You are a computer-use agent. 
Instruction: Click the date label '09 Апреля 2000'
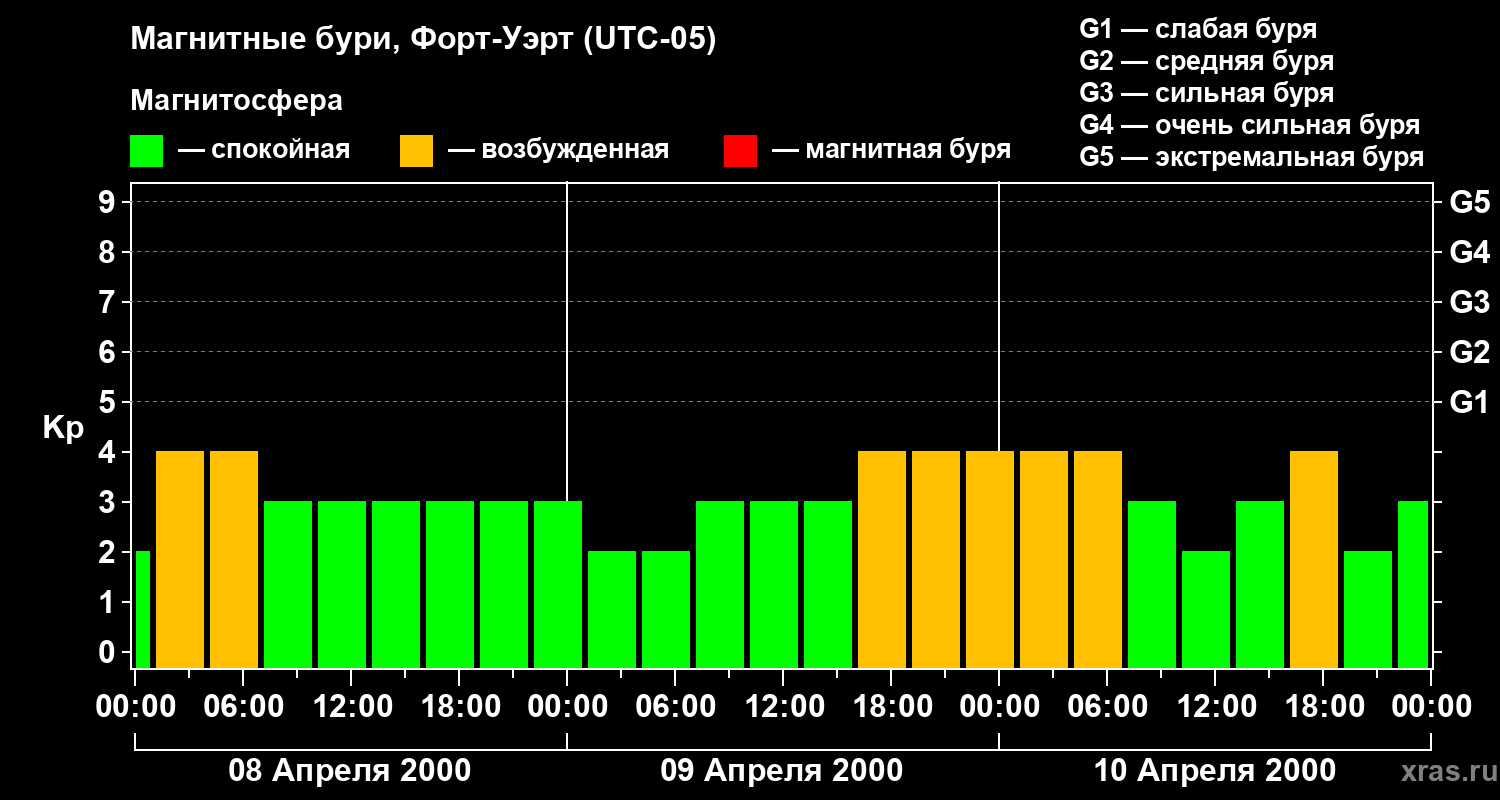782,771
